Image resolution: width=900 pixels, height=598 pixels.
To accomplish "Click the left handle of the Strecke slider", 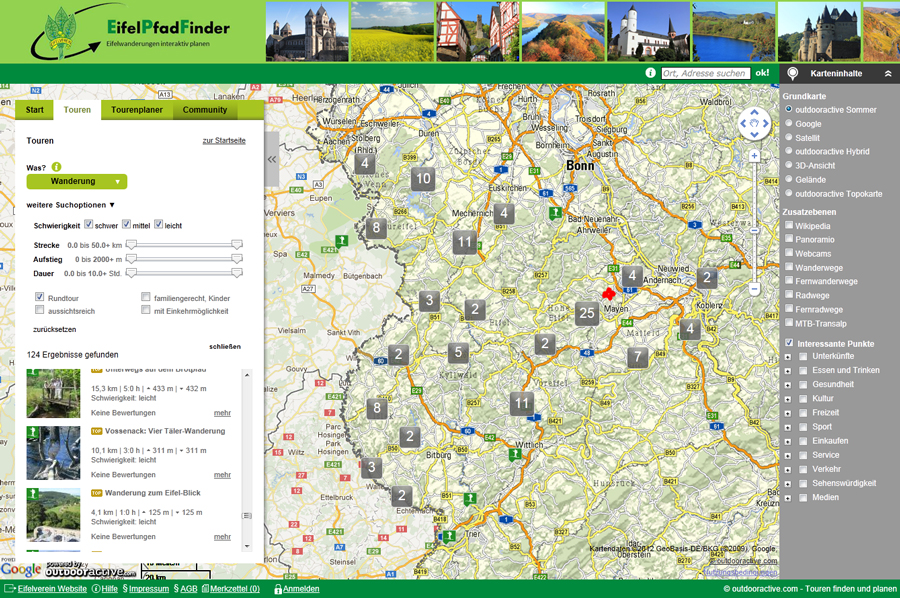I will pos(130,244).
